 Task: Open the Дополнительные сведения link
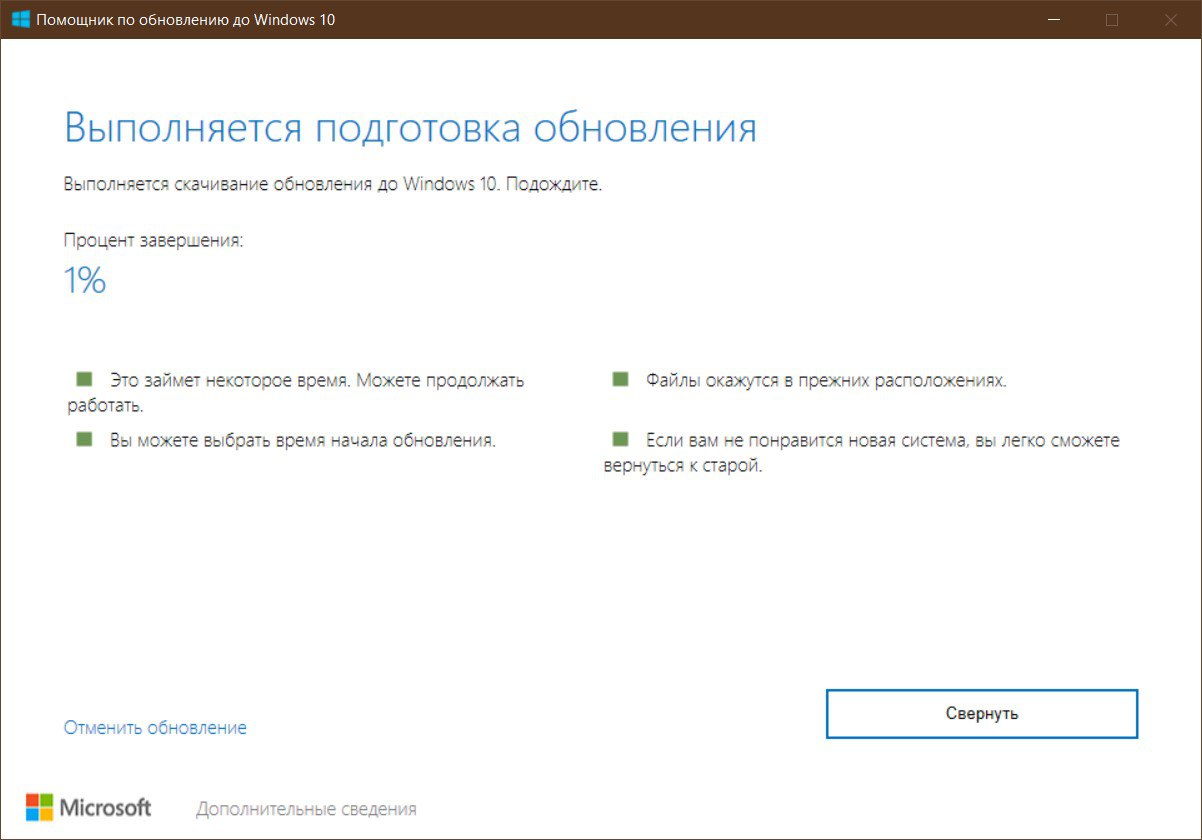[306, 809]
